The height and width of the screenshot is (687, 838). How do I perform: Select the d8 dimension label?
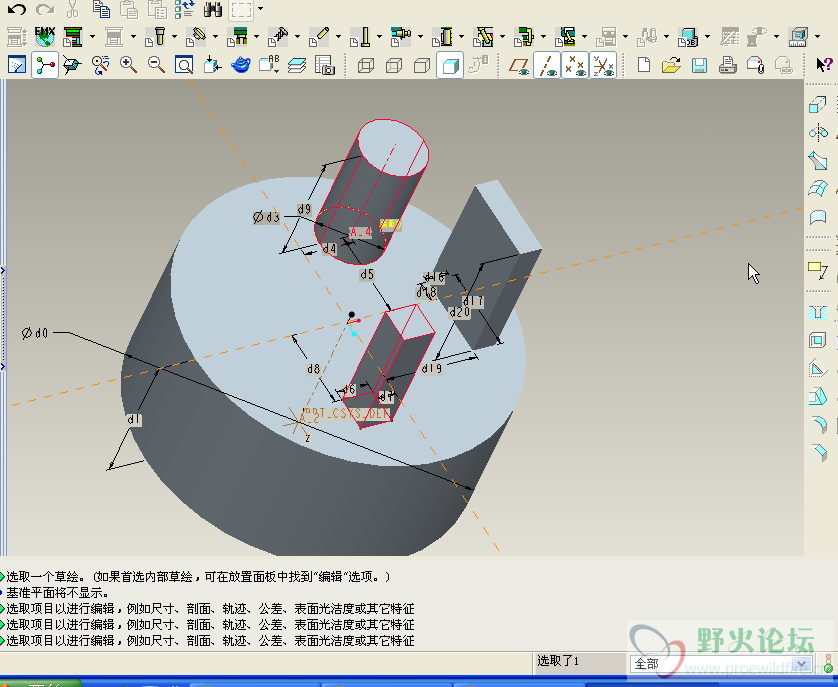tap(313, 369)
